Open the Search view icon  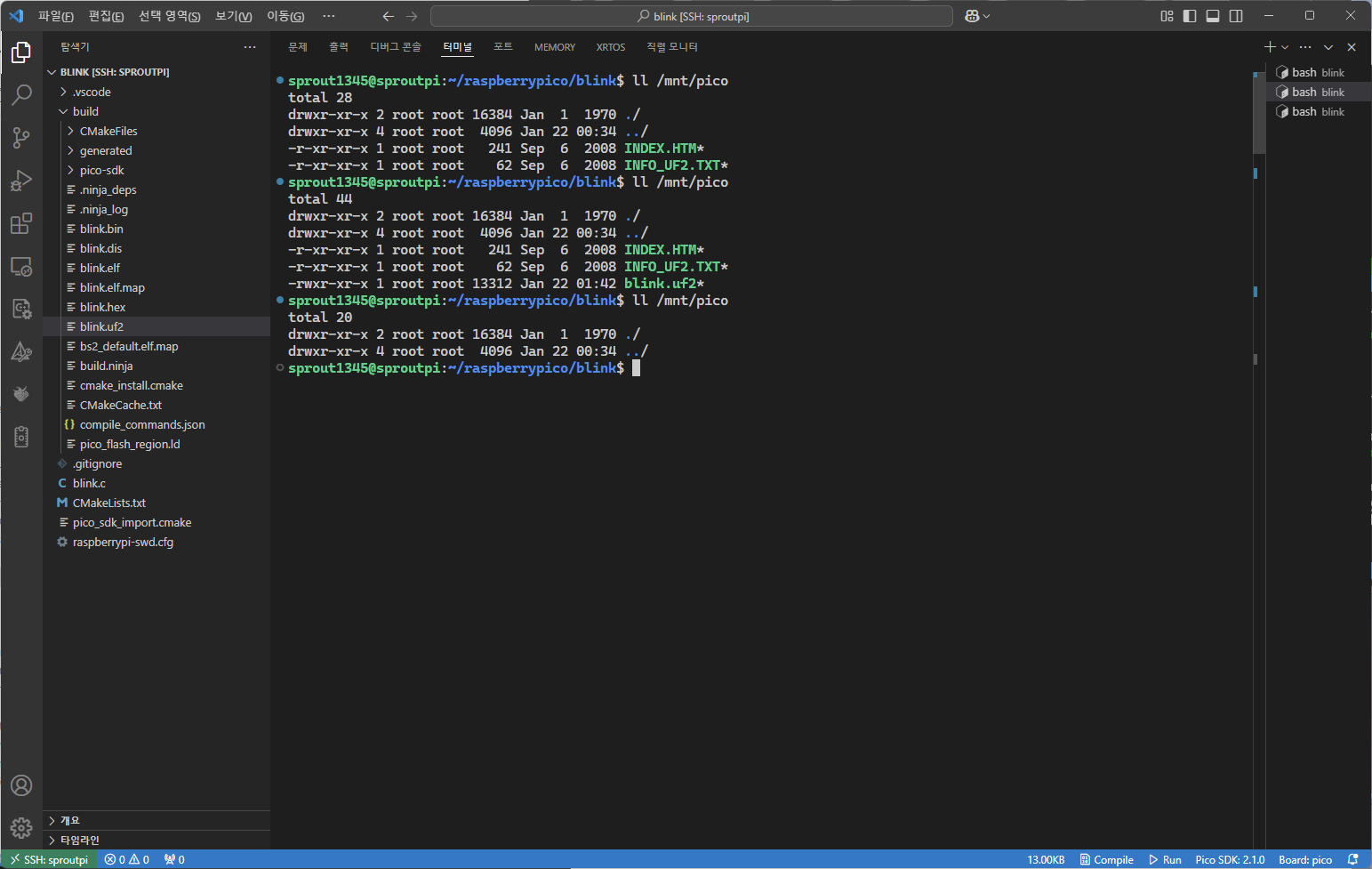pos(21,94)
